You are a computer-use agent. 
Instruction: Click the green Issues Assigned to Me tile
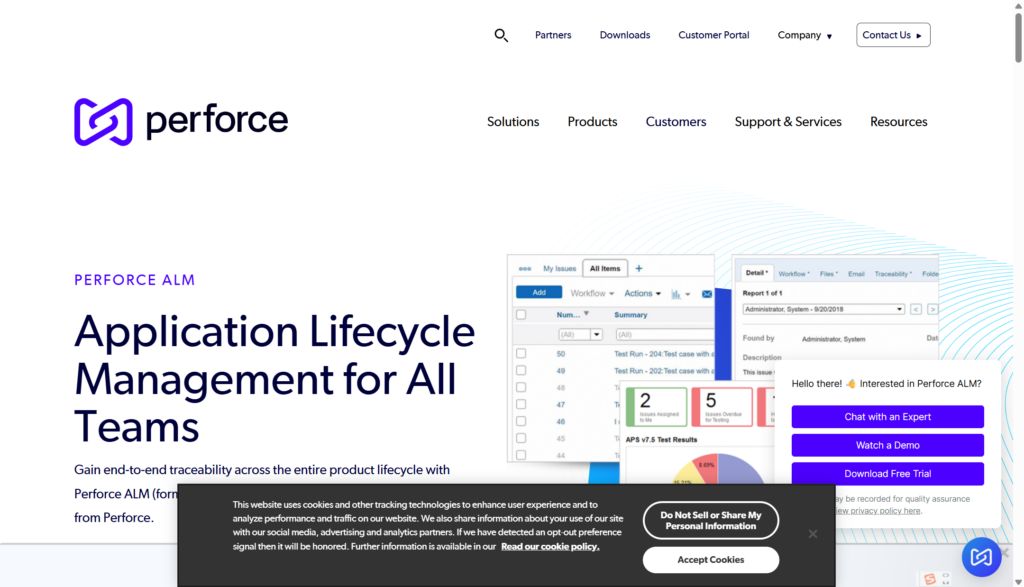coord(656,406)
